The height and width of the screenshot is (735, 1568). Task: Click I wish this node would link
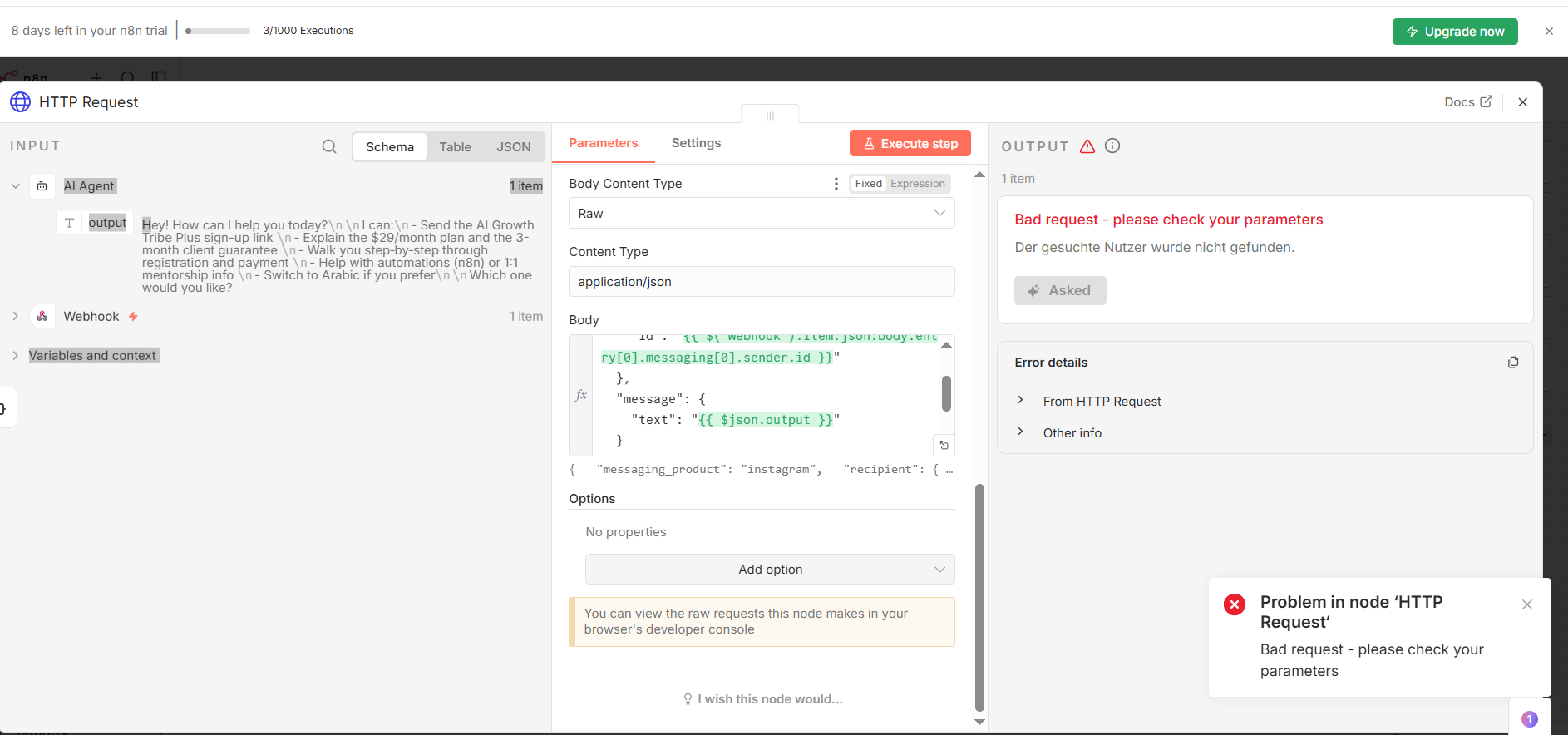[x=763, y=699]
